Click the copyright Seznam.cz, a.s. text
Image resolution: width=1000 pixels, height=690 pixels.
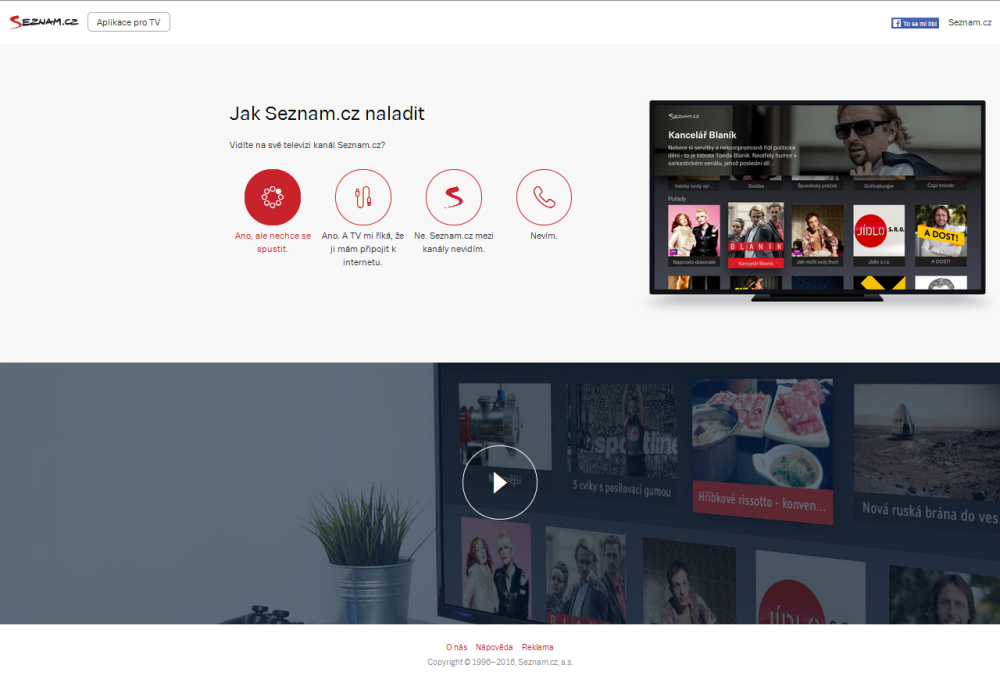point(500,662)
